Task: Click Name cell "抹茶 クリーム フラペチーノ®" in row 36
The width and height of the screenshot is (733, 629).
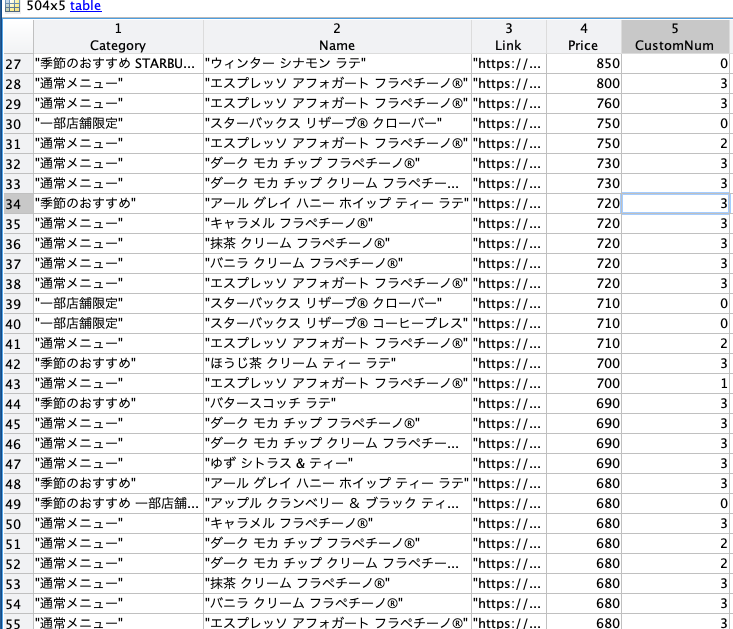Action: point(337,244)
